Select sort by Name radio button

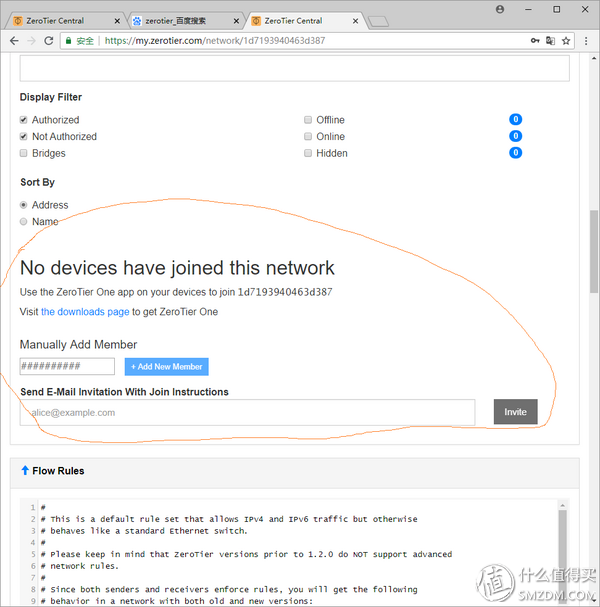[24, 221]
